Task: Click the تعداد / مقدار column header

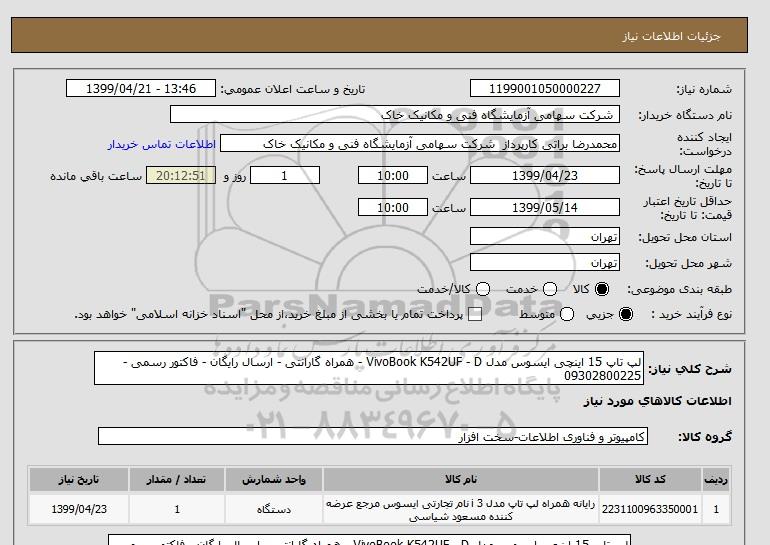Action: (177, 479)
